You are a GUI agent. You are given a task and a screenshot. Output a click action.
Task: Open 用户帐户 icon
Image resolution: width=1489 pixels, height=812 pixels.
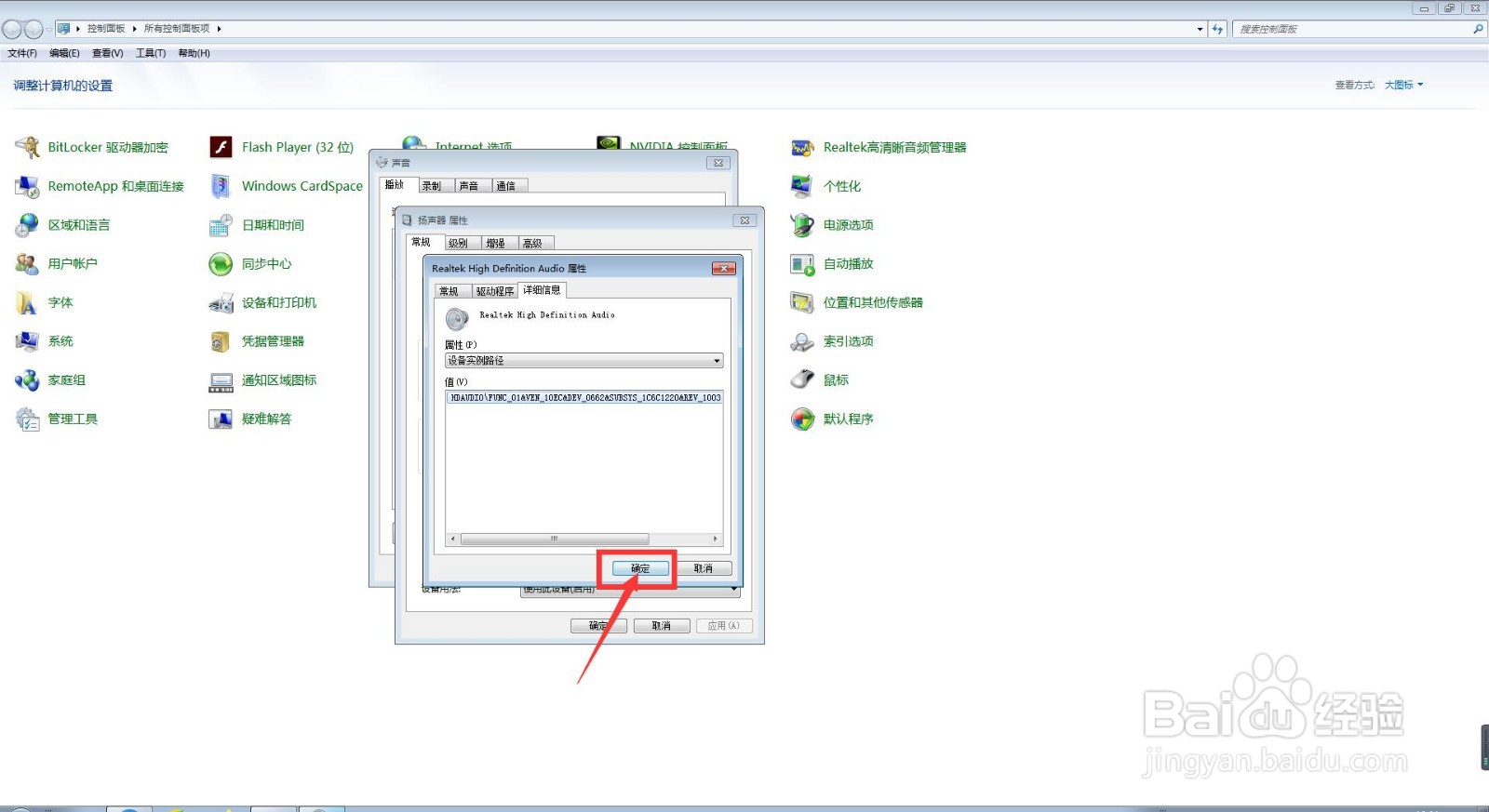pyautogui.click(x=27, y=264)
